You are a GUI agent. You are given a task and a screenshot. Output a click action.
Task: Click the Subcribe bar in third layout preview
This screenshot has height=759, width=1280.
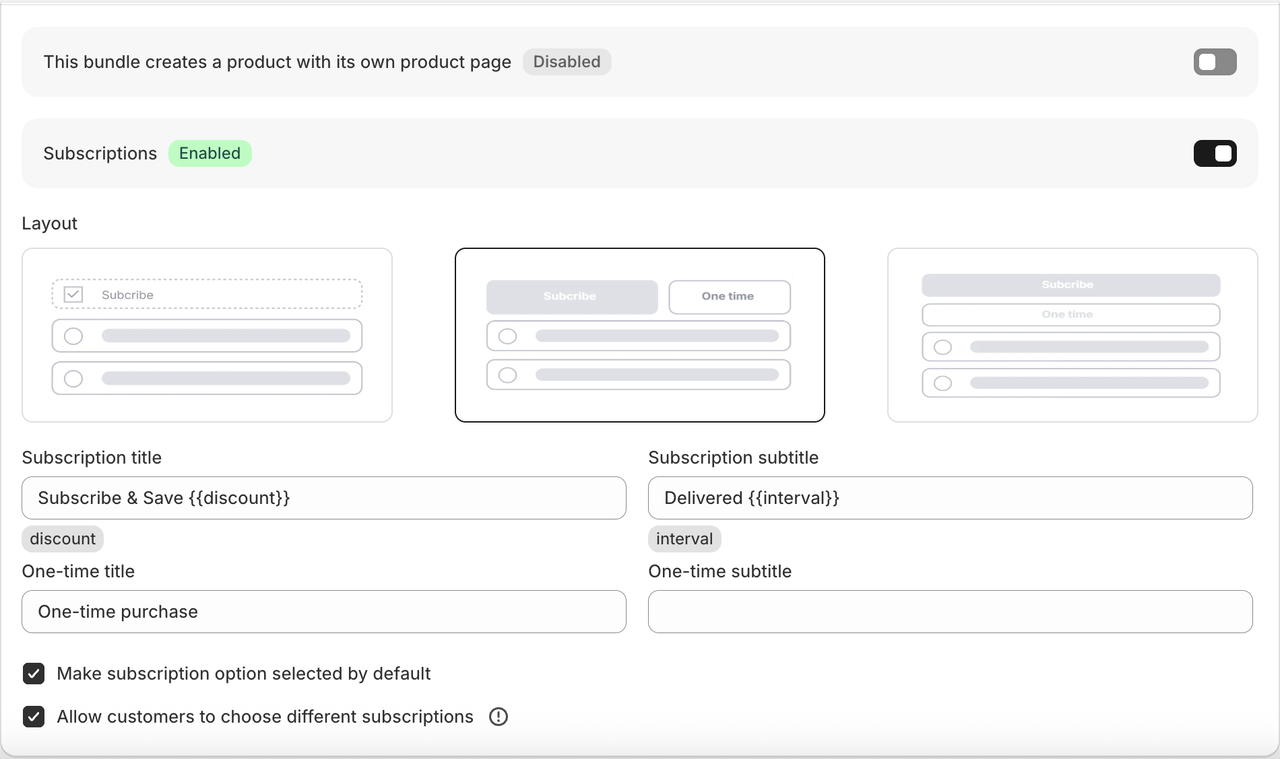coord(1070,285)
